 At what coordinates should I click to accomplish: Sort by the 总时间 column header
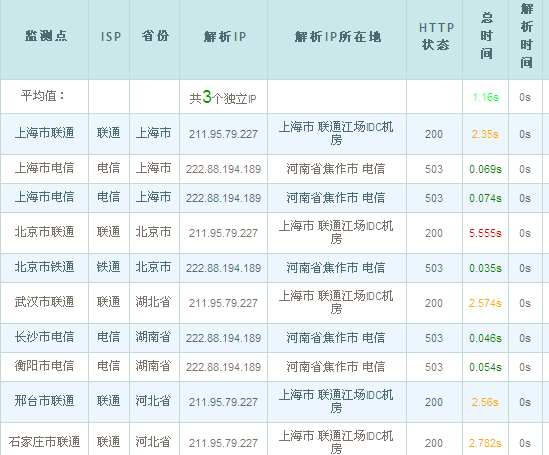pyautogui.click(x=486, y=36)
